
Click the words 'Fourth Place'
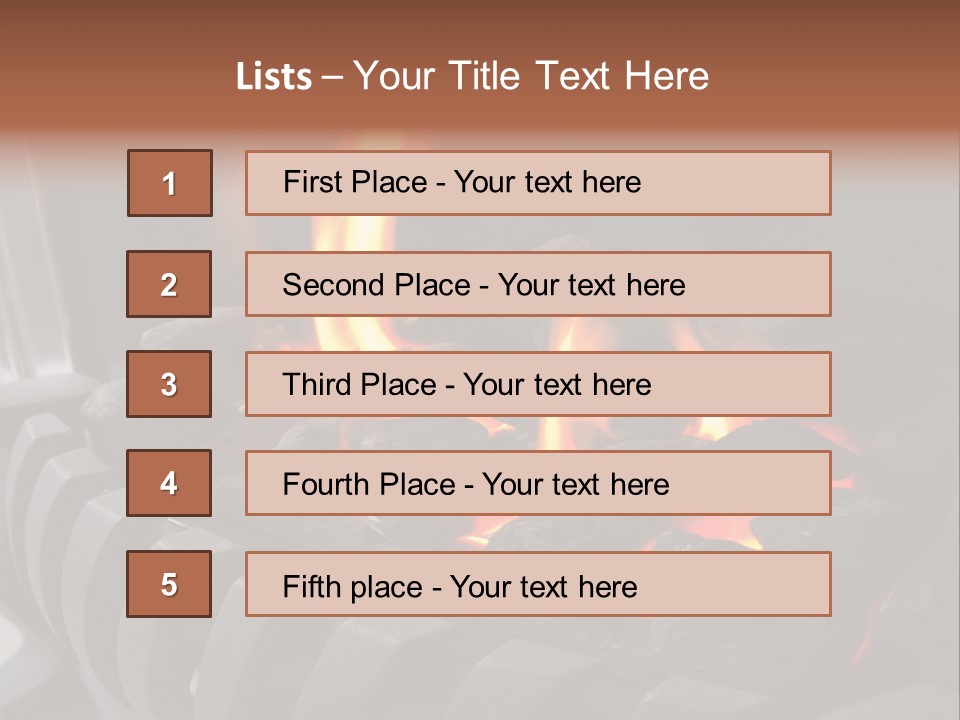(369, 484)
